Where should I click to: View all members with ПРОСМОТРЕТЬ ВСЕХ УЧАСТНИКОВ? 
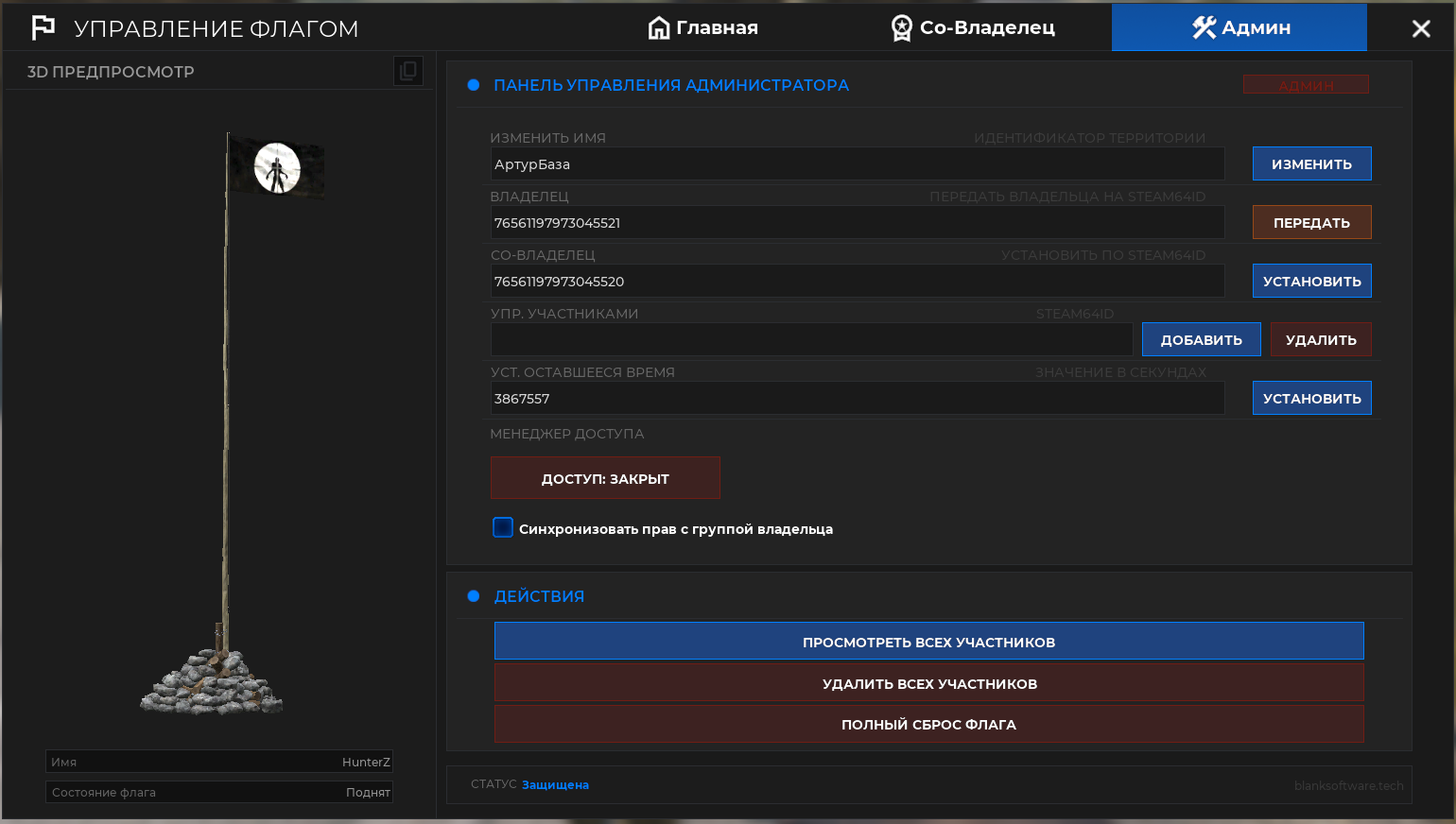929,642
